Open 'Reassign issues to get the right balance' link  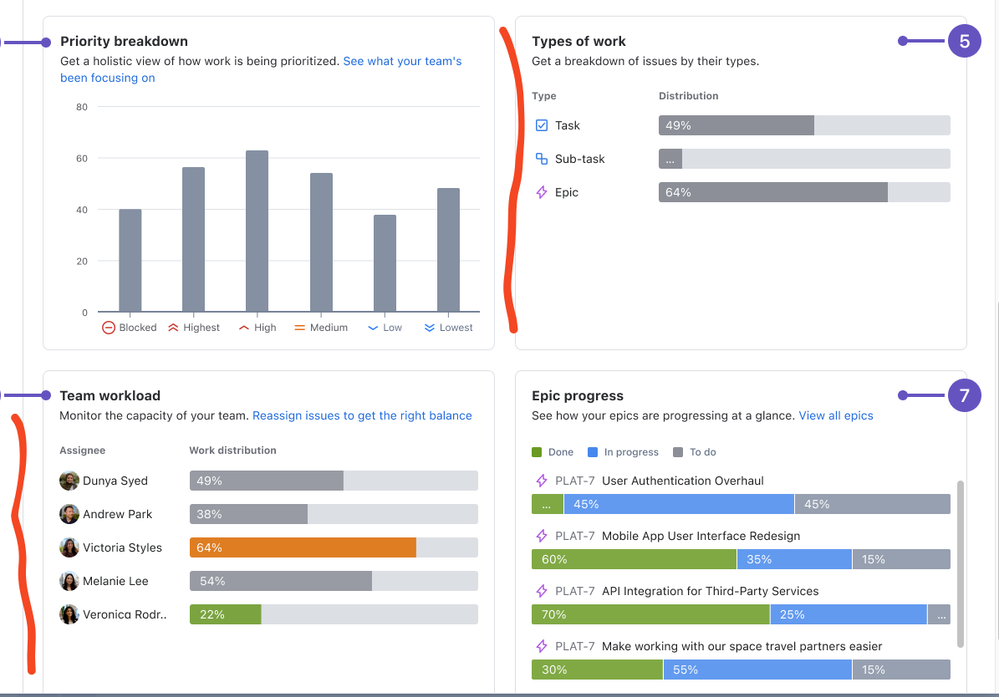[362, 415]
